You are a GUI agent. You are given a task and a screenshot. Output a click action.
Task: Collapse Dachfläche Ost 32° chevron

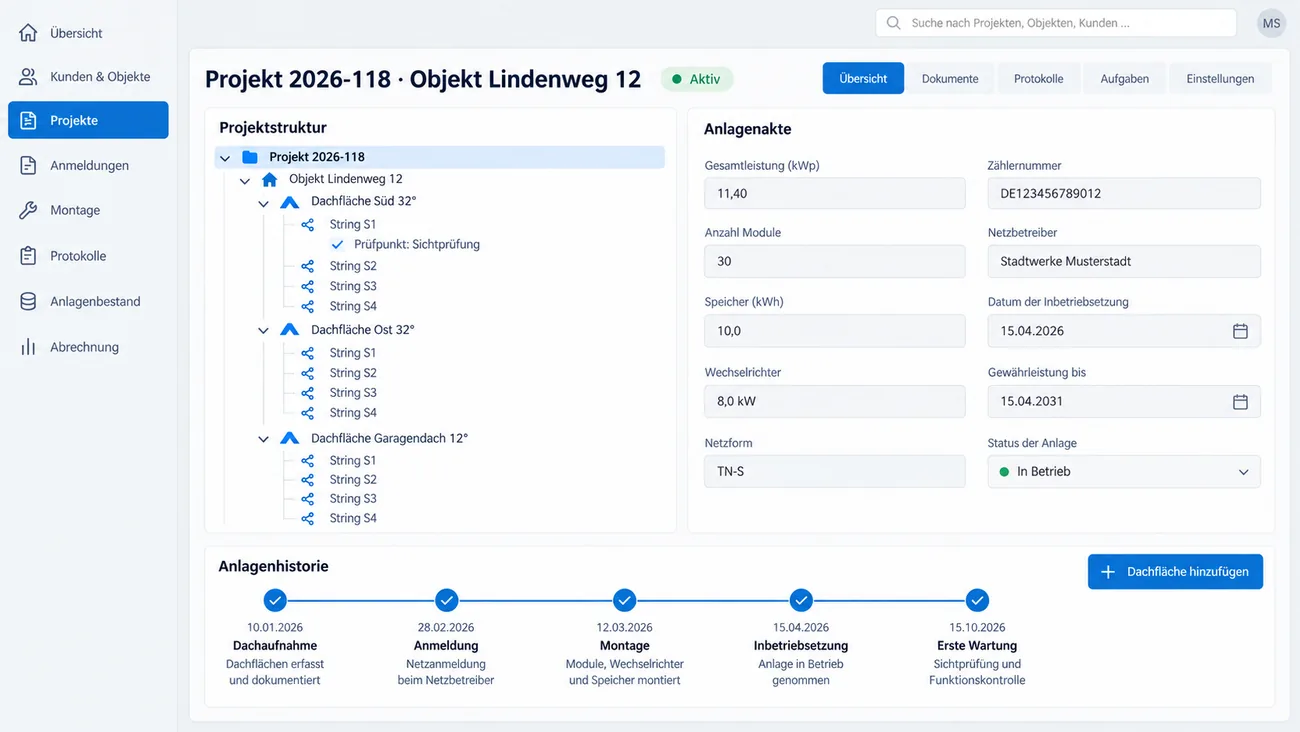point(264,331)
